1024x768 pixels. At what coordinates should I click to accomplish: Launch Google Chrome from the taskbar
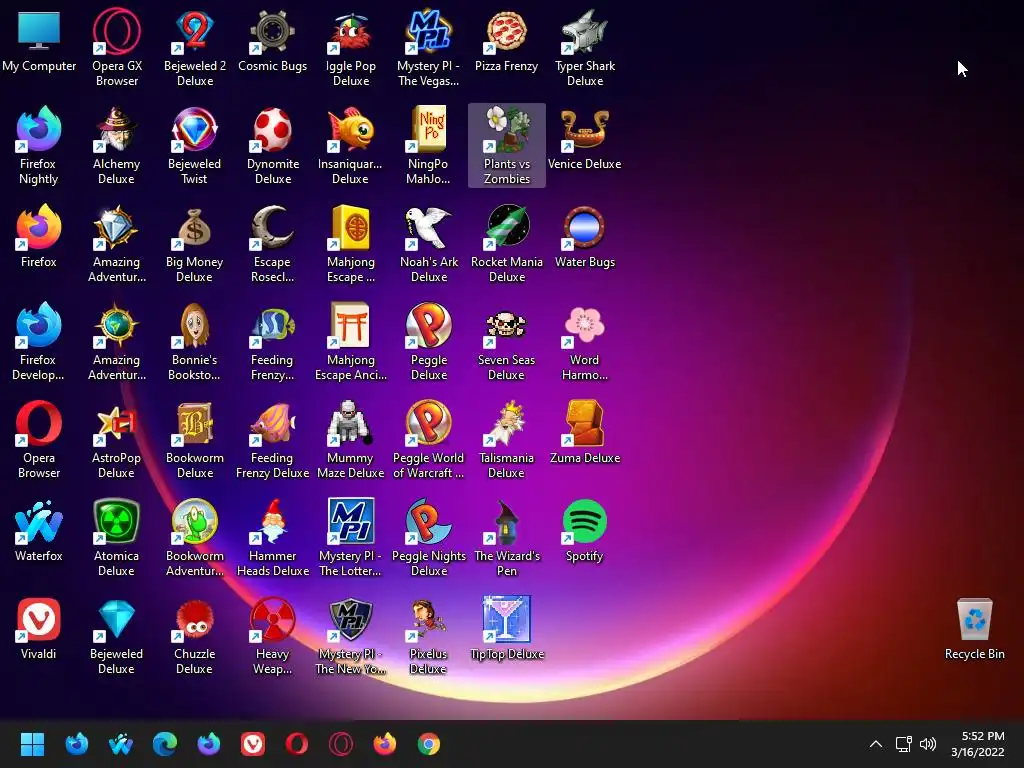pyautogui.click(x=428, y=744)
